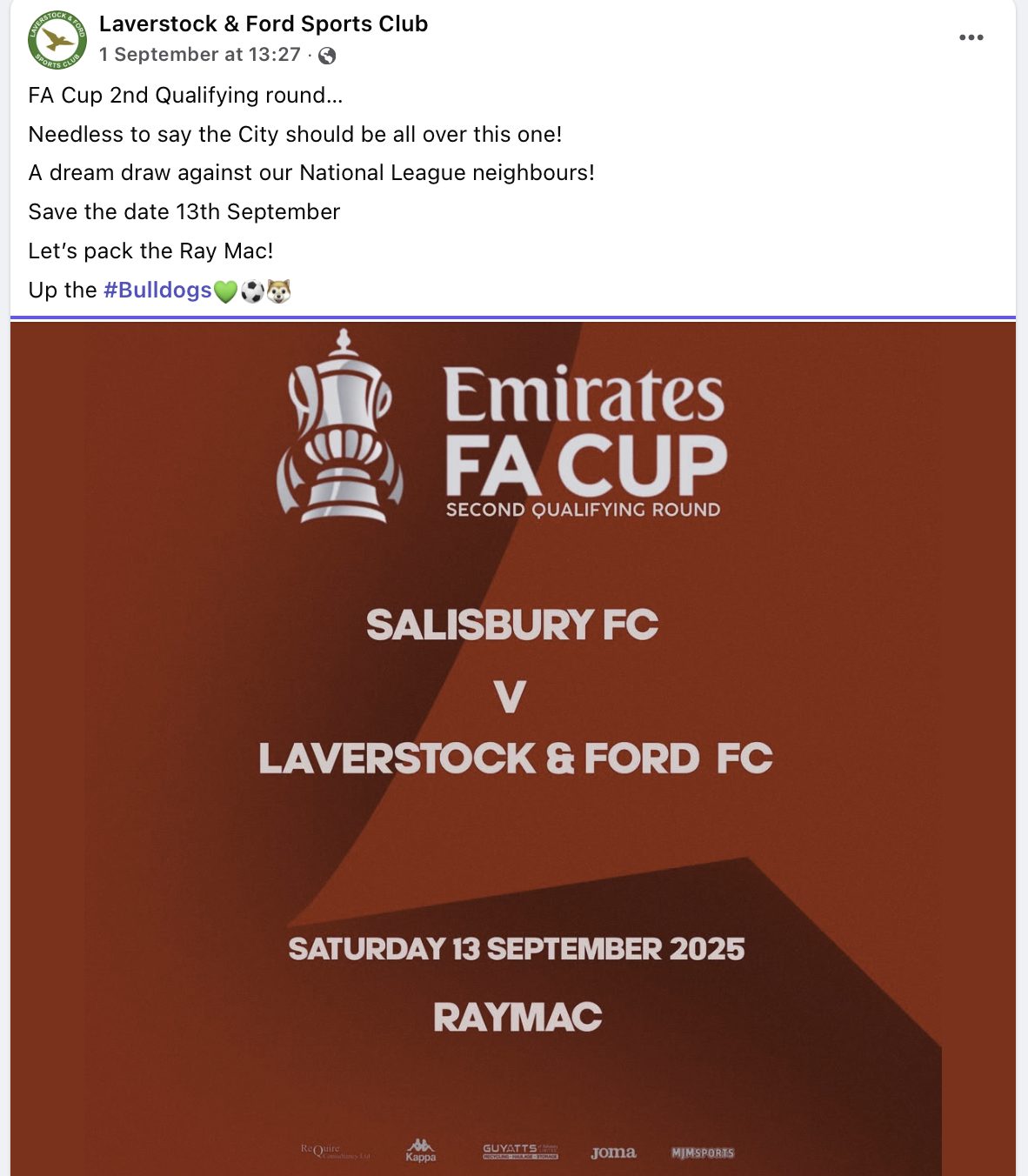Click the green heart emoji

pos(225,291)
